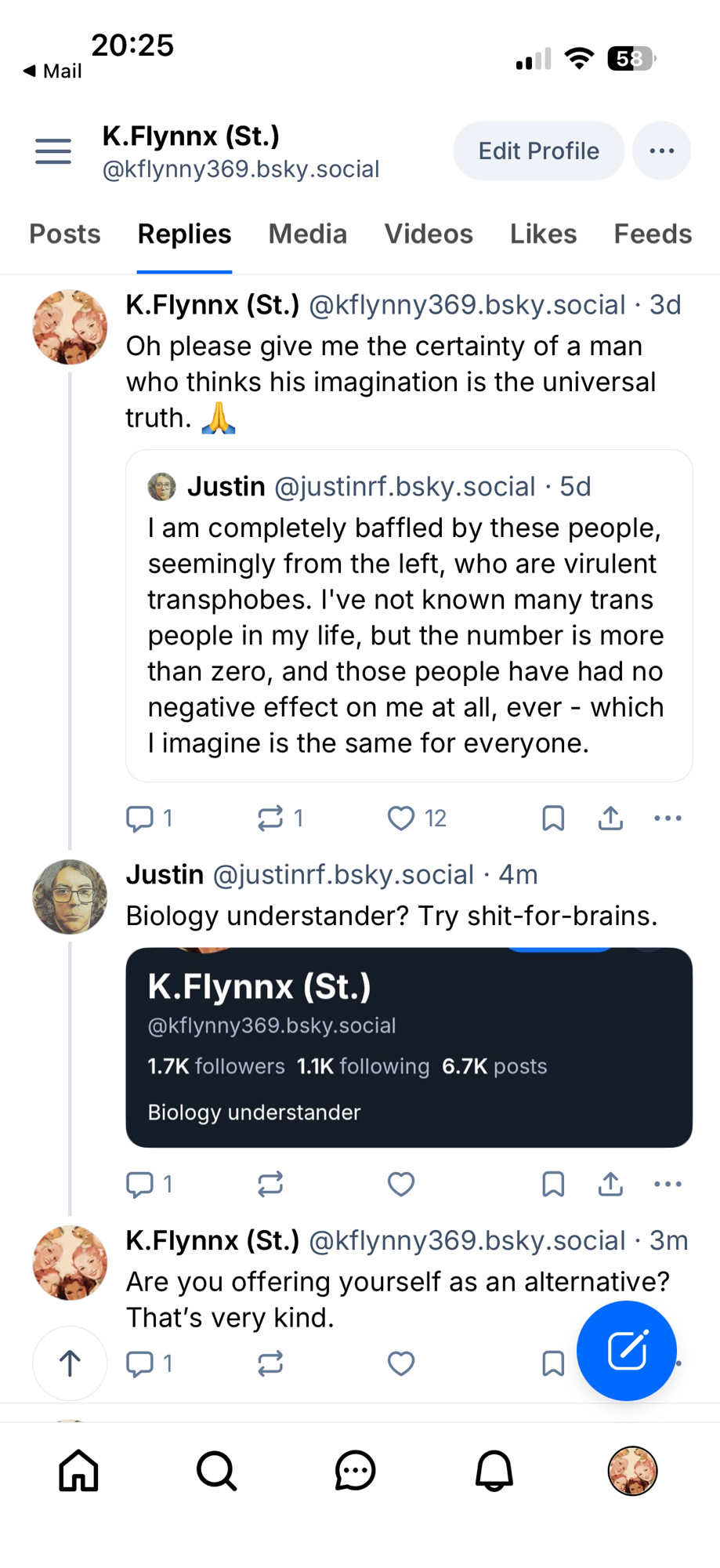Screen dimensions: 720x1568
Task: Open Search from bottom navigation
Action: click(x=216, y=1470)
